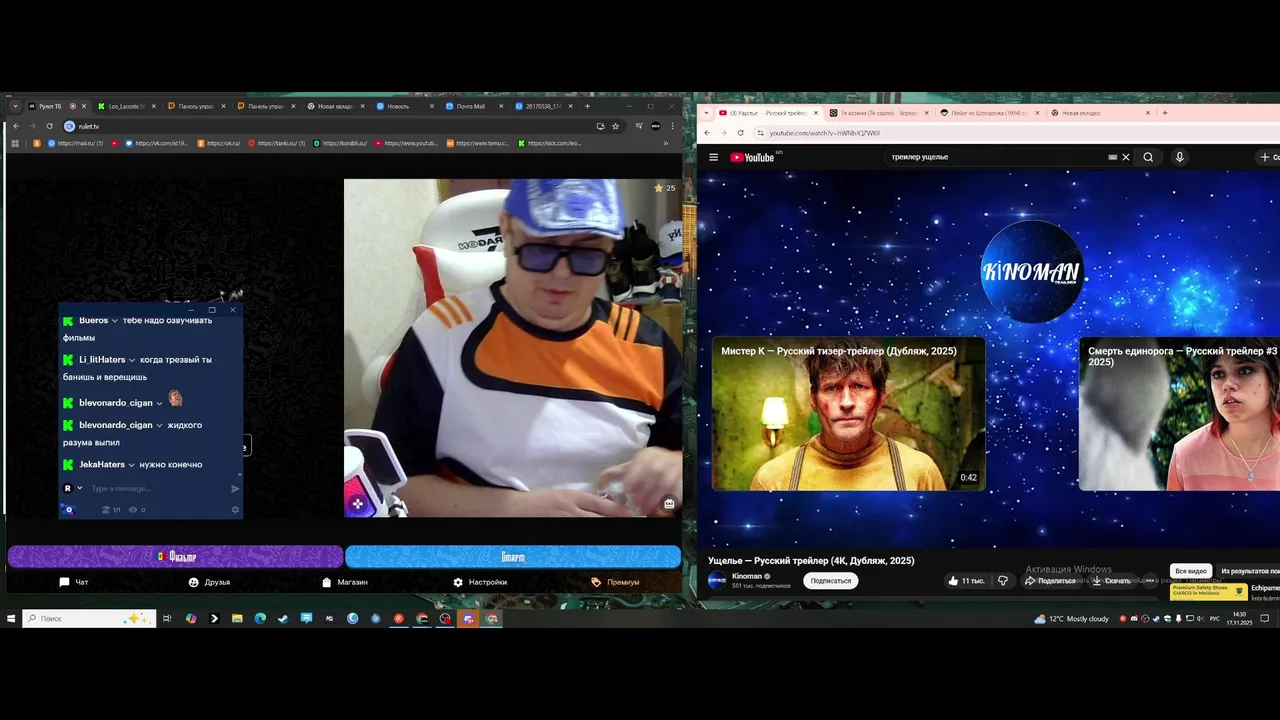The width and height of the screenshot is (1280, 720).
Task: Open the Чат tab in rulet.tv bottom bar
Action: [x=73, y=582]
